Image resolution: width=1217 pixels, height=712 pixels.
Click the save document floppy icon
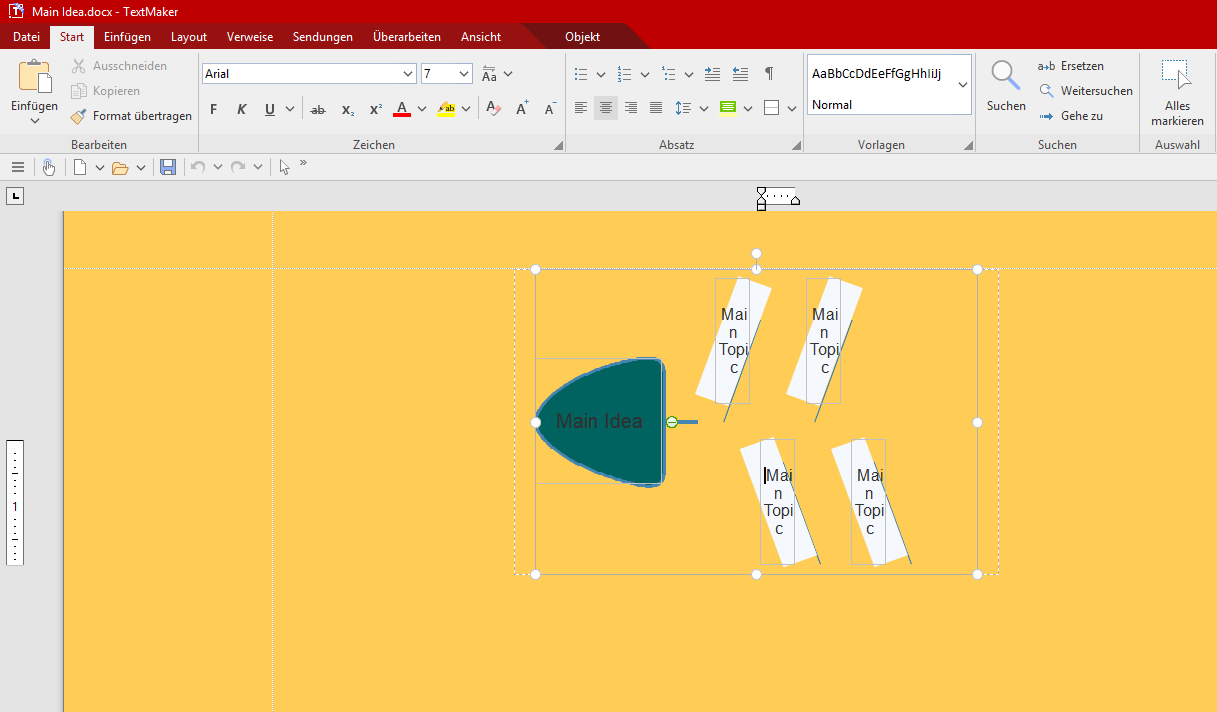pos(168,167)
